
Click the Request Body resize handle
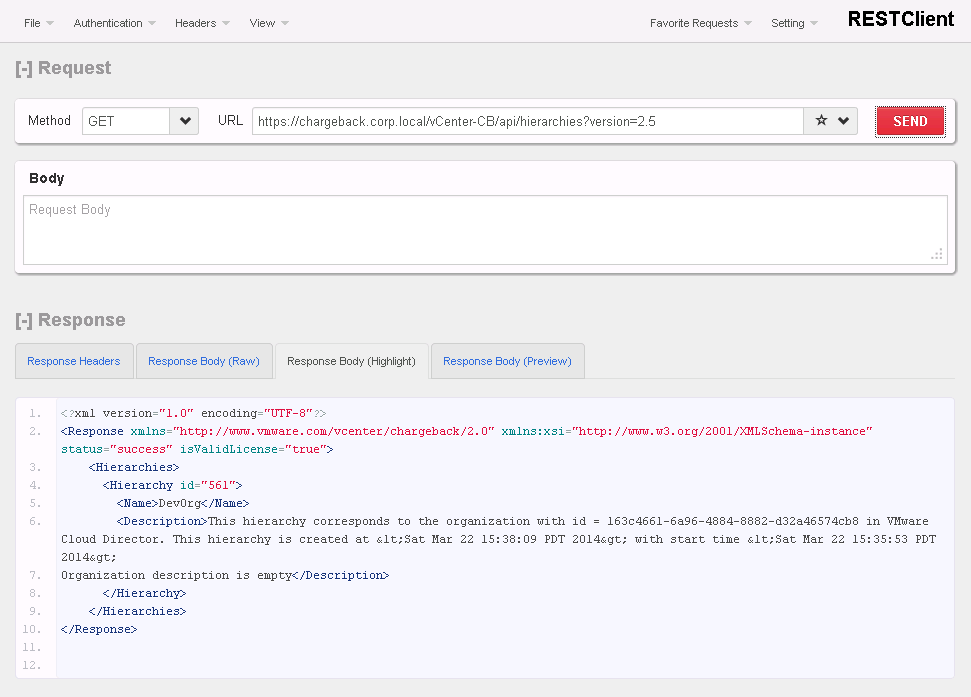937,255
